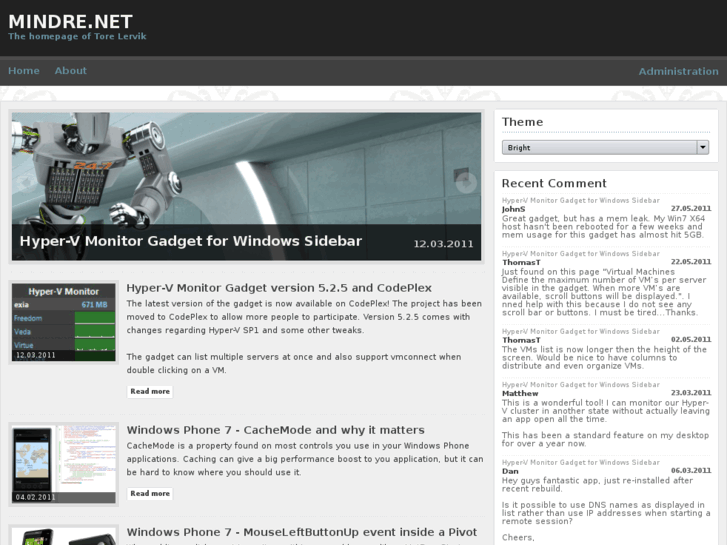Click the MINDRE.NET site title
The image size is (727, 545).
point(70,21)
